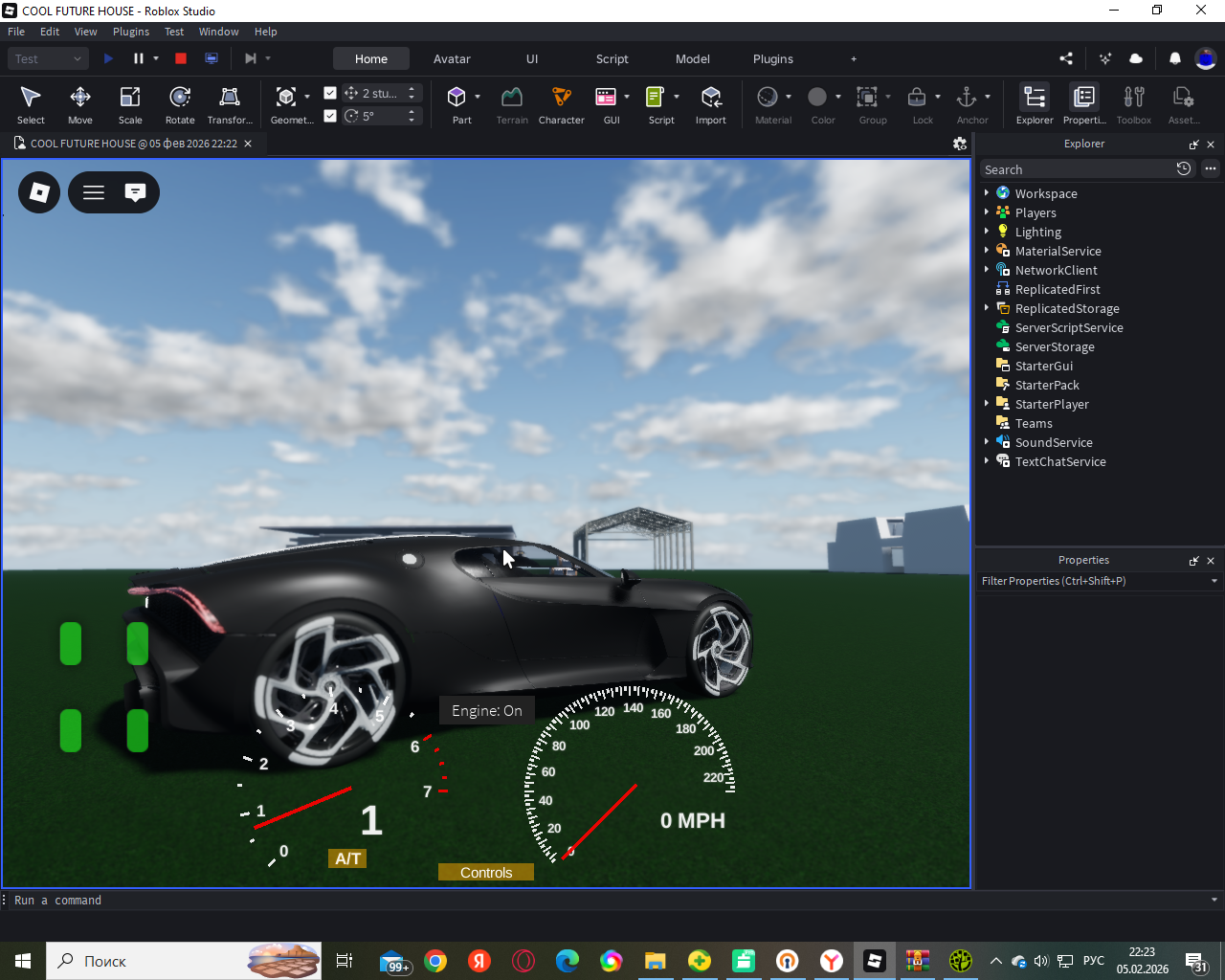Viewport: 1225px width, 980px height.
Task: Toggle the rotate snap checkbox for 5°
Action: coord(330,116)
